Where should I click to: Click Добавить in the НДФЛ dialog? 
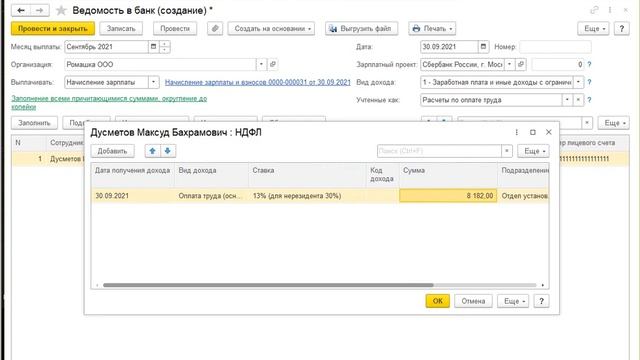(112, 151)
